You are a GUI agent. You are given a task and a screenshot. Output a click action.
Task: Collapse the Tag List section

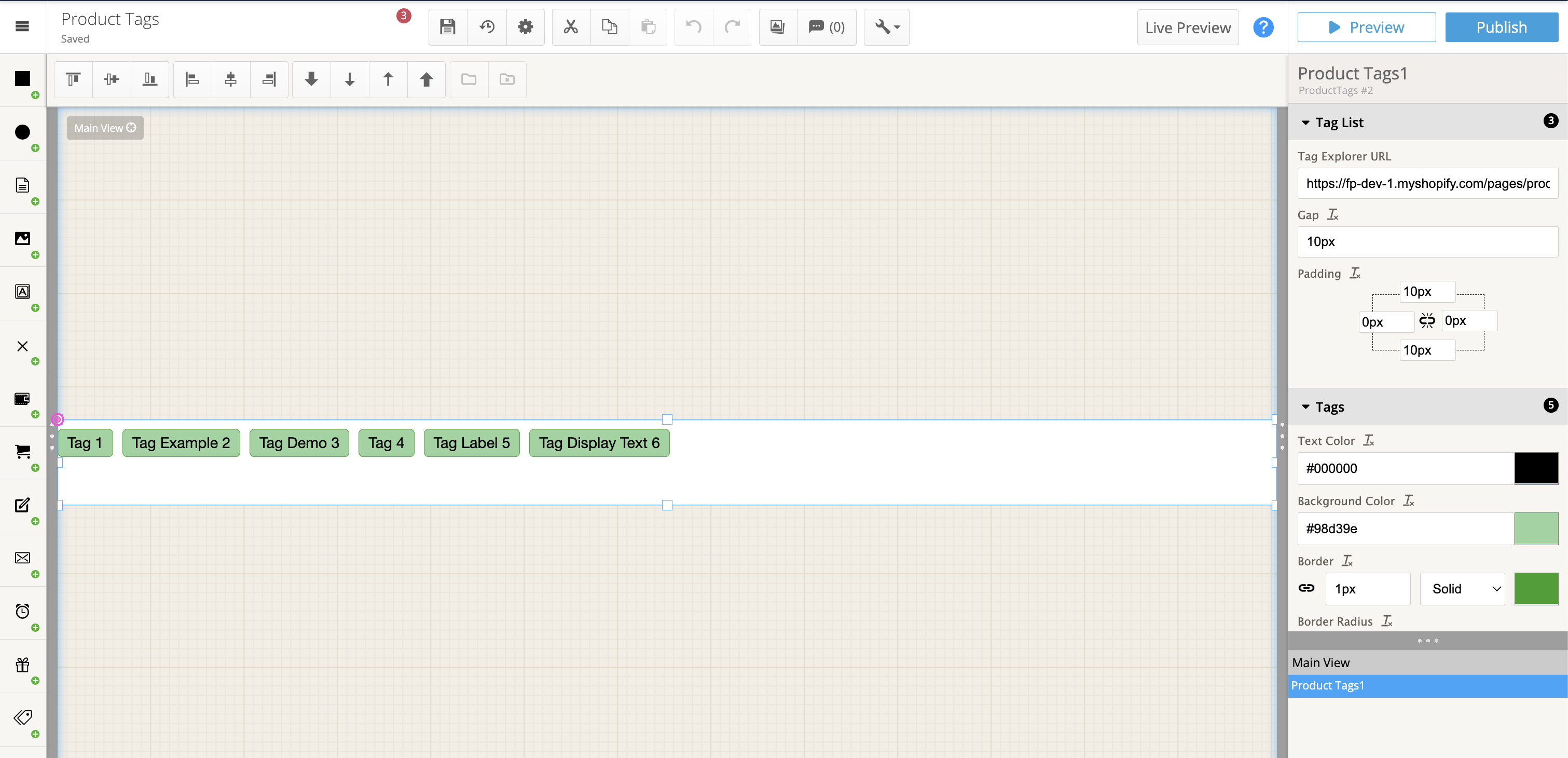(x=1305, y=123)
